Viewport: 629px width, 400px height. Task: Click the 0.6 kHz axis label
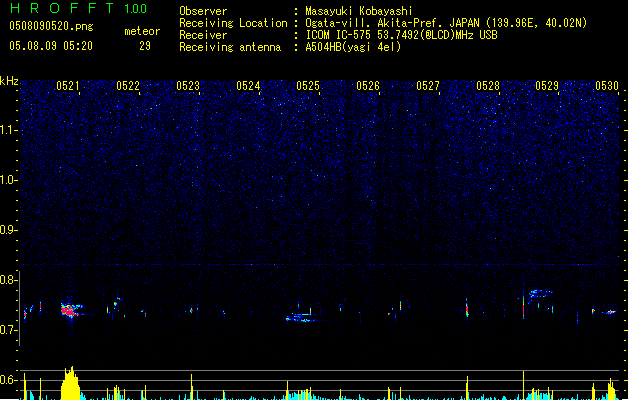[9, 380]
